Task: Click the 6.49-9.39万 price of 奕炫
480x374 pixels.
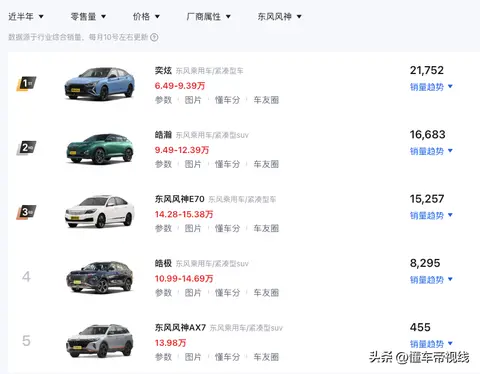Action: (x=180, y=86)
